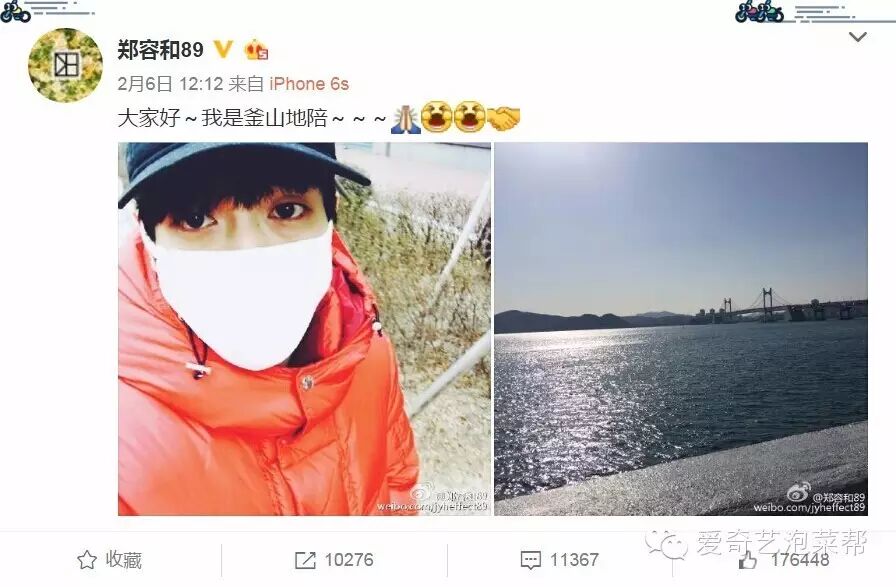Open the 郑容和89 profile avatar

click(66, 65)
